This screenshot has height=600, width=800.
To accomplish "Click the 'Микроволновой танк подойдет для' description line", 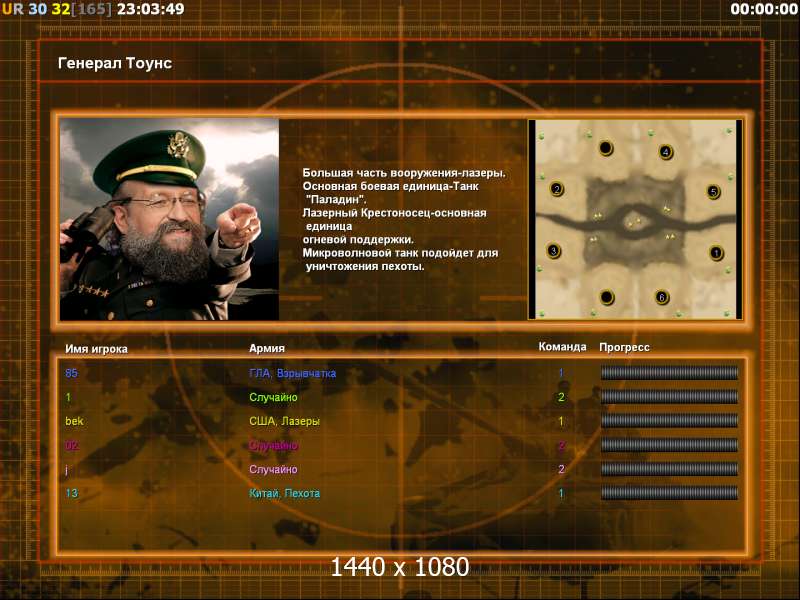I will coord(401,253).
